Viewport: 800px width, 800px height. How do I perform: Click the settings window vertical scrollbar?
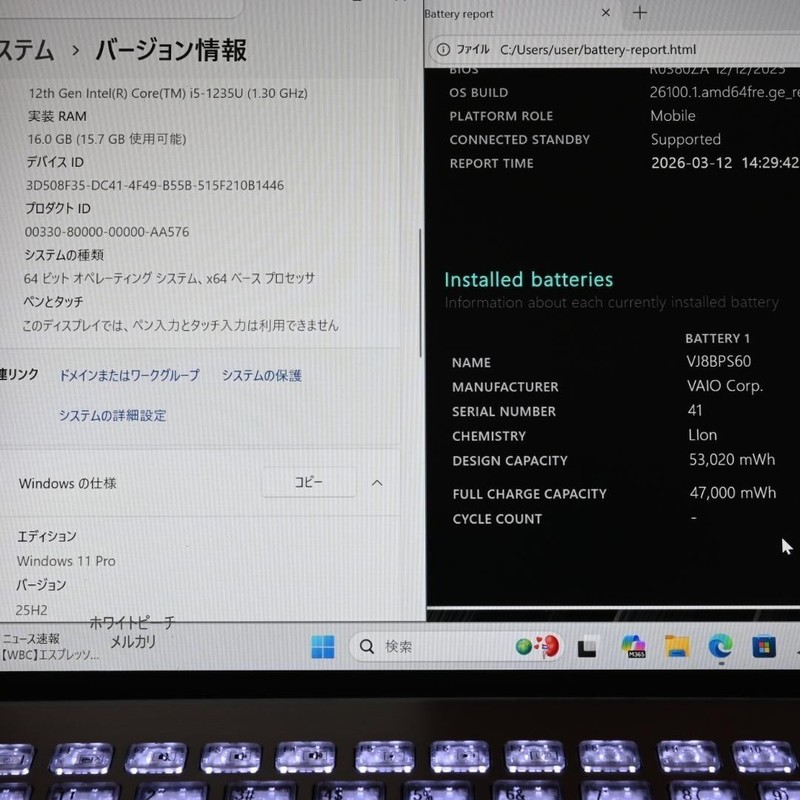420,292
